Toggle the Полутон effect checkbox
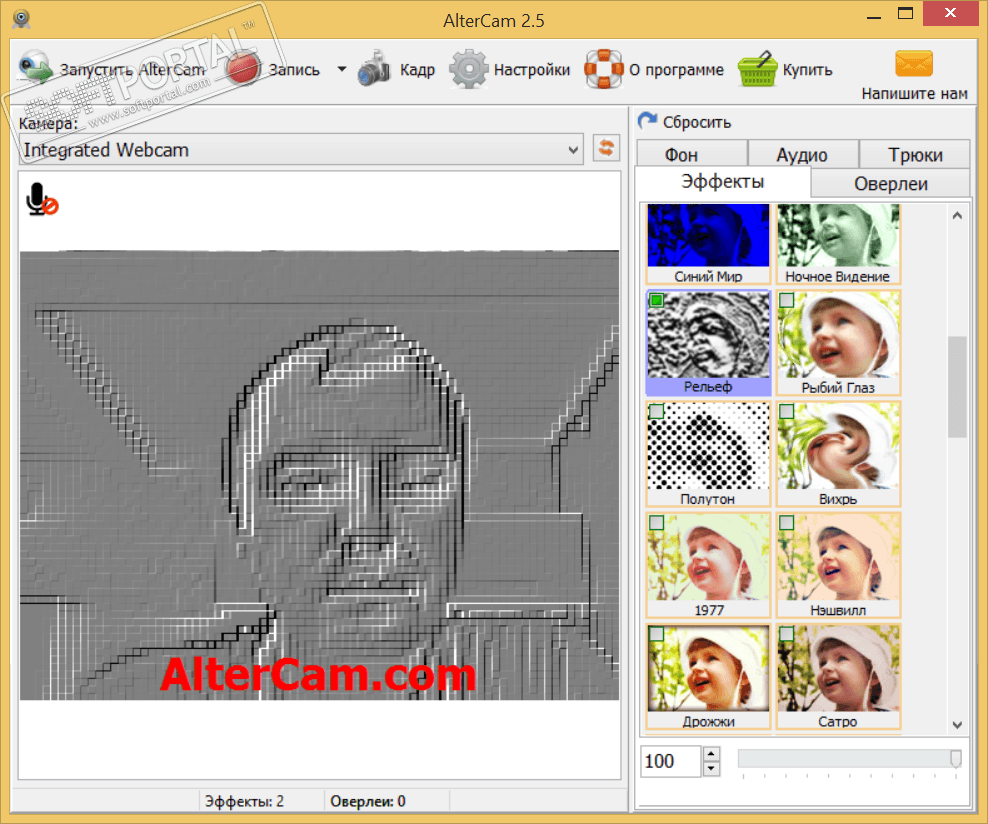Image resolution: width=988 pixels, height=824 pixels. [657, 411]
